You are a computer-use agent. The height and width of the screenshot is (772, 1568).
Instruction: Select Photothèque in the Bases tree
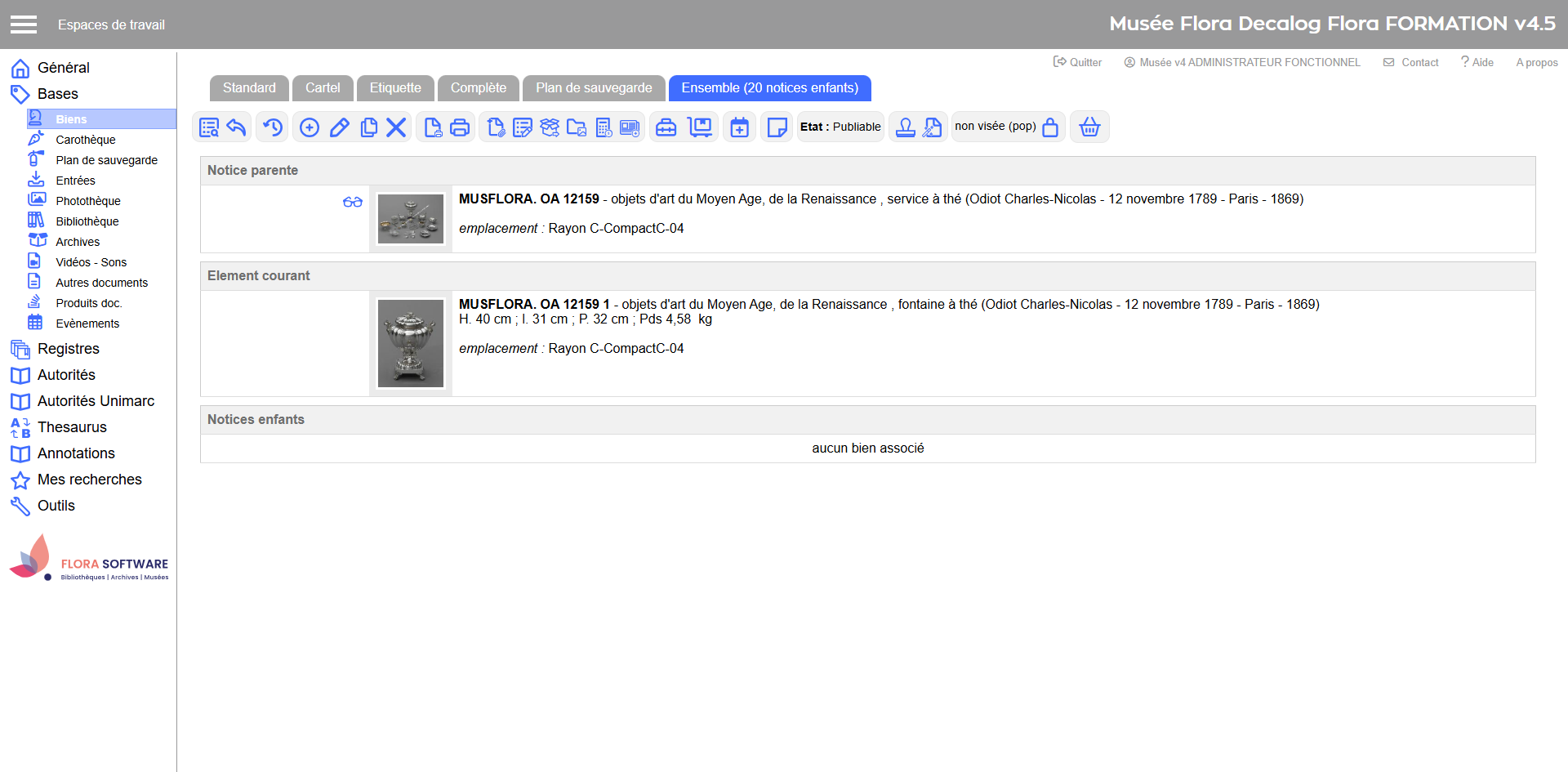pyautogui.click(x=88, y=201)
